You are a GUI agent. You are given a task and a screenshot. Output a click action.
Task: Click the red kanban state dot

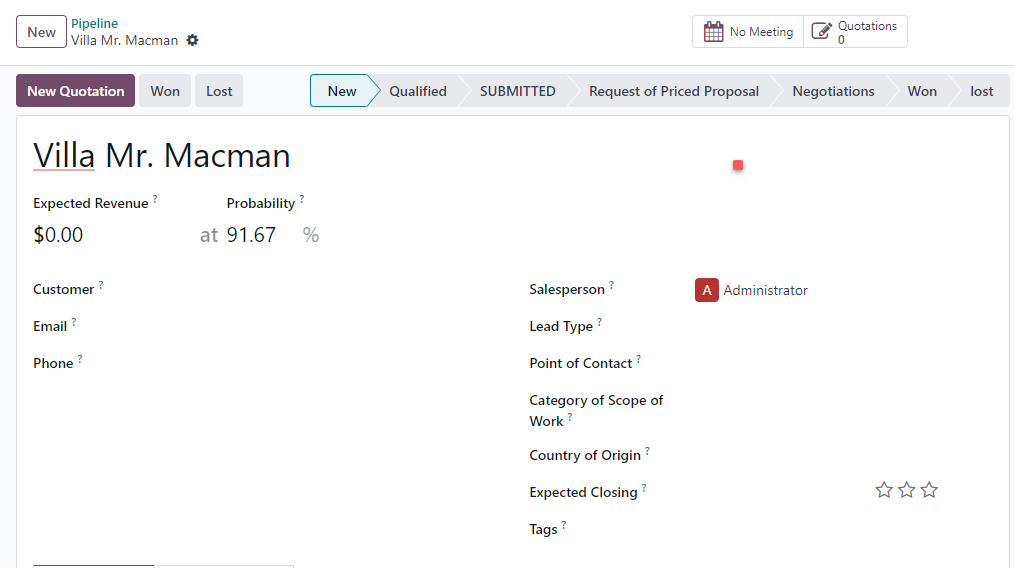pos(738,166)
